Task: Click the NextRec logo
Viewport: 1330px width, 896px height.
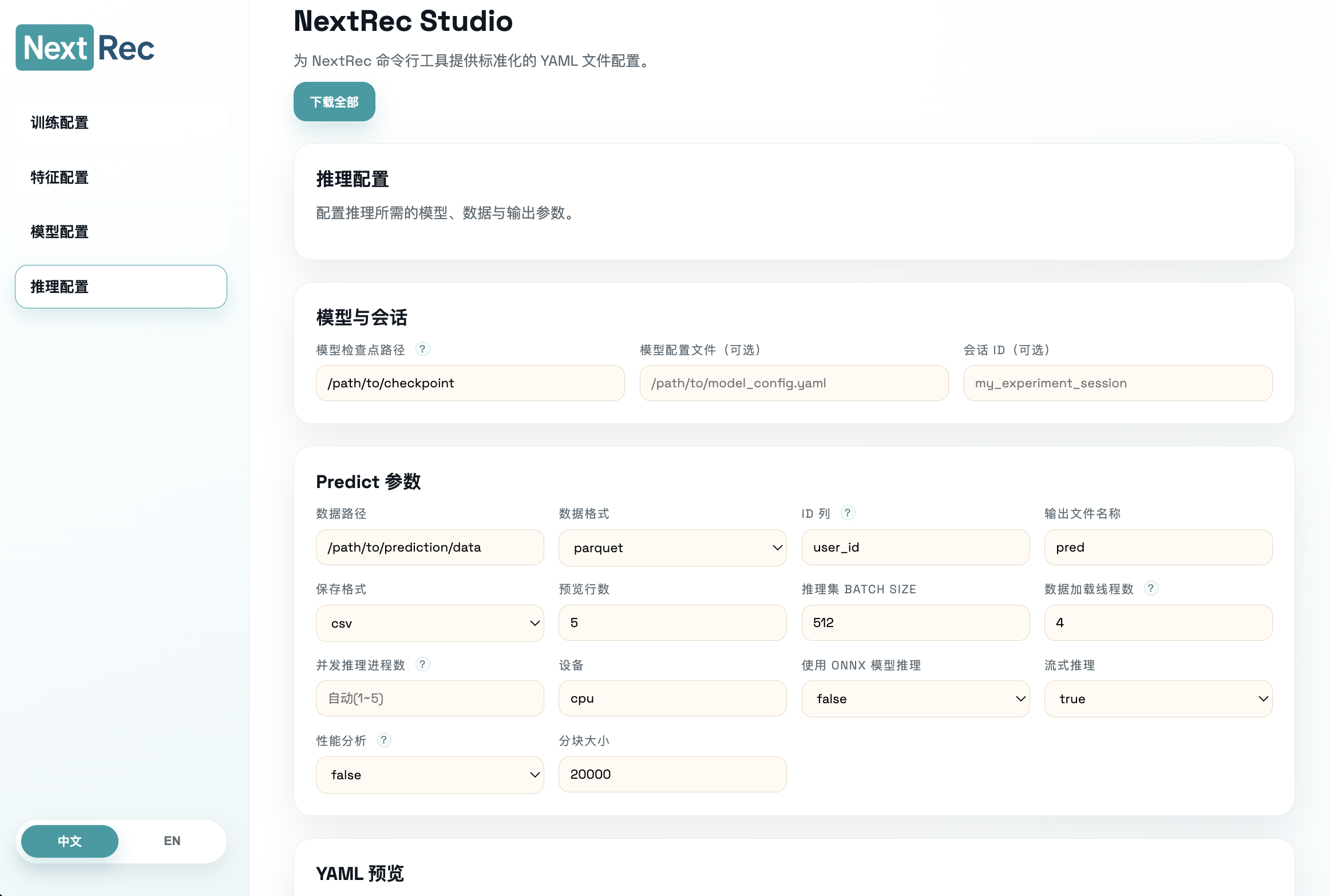Action: click(x=85, y=47)
